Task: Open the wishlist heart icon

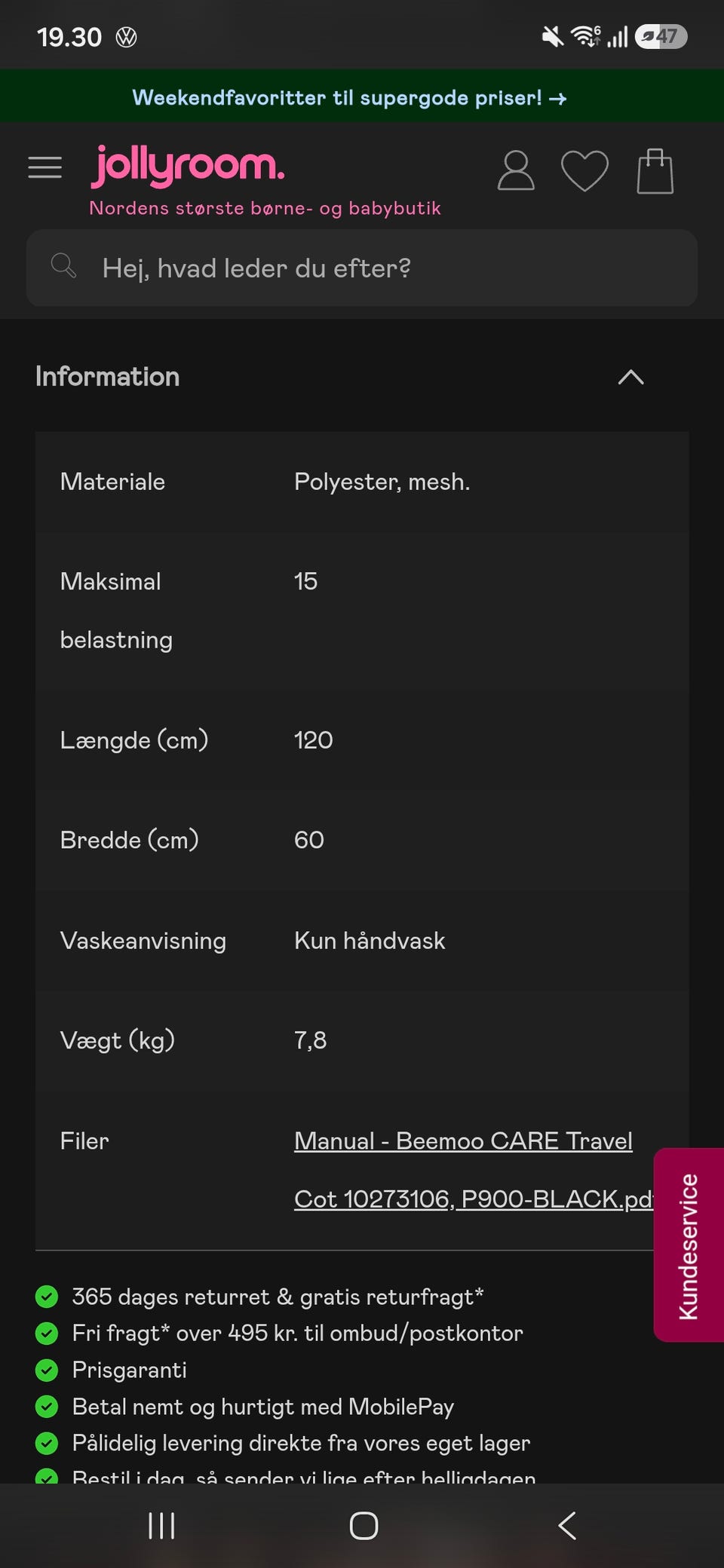Action: point(584,171)
